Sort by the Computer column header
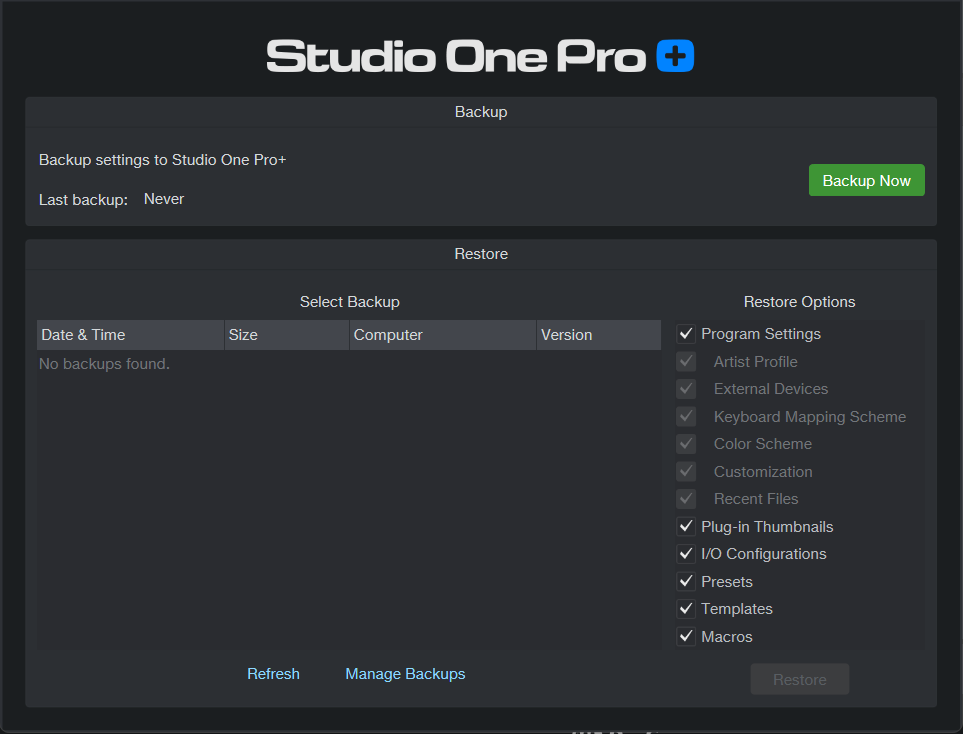Viewport: 963px width, 734px height. (x=443, y=335)
